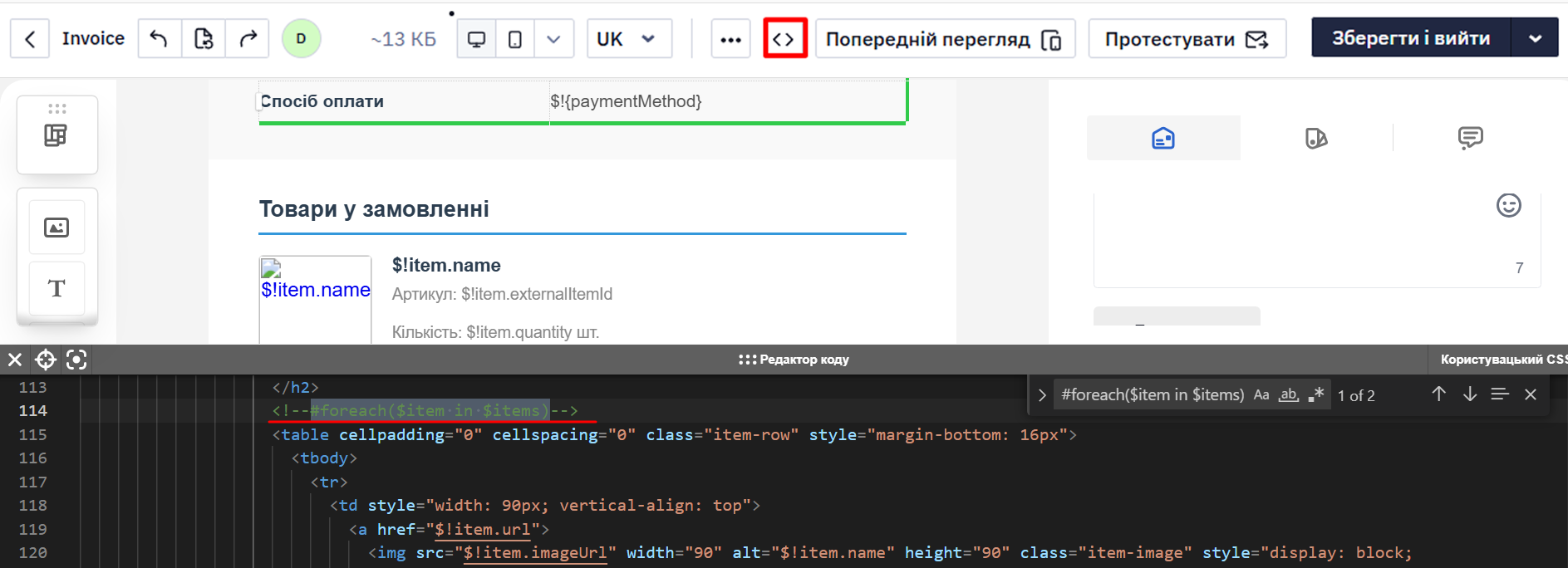Select the text block icon
The width and height of the screenshot is (1568, 568).
(x=57, y=288)
